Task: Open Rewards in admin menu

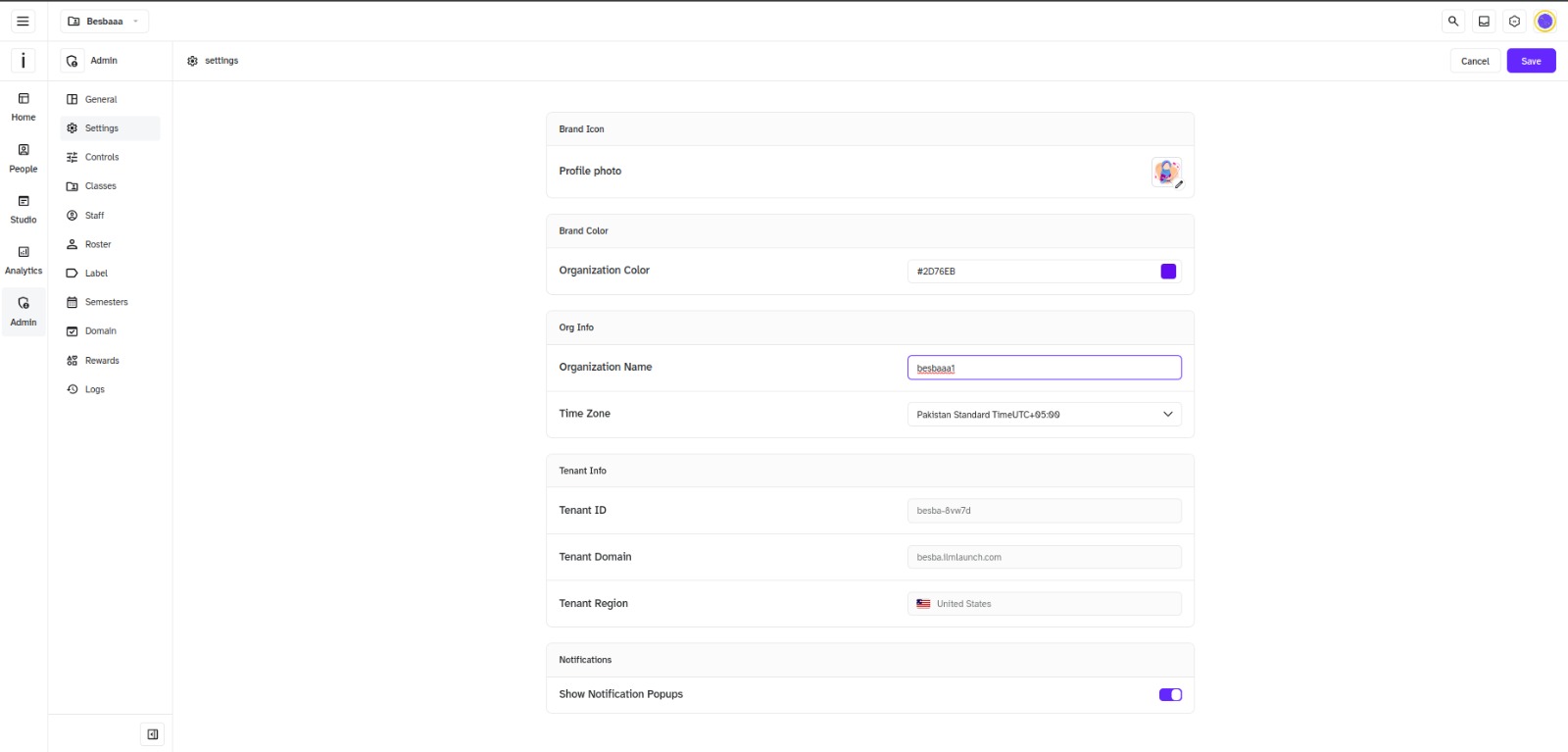Action: point(110,361)
